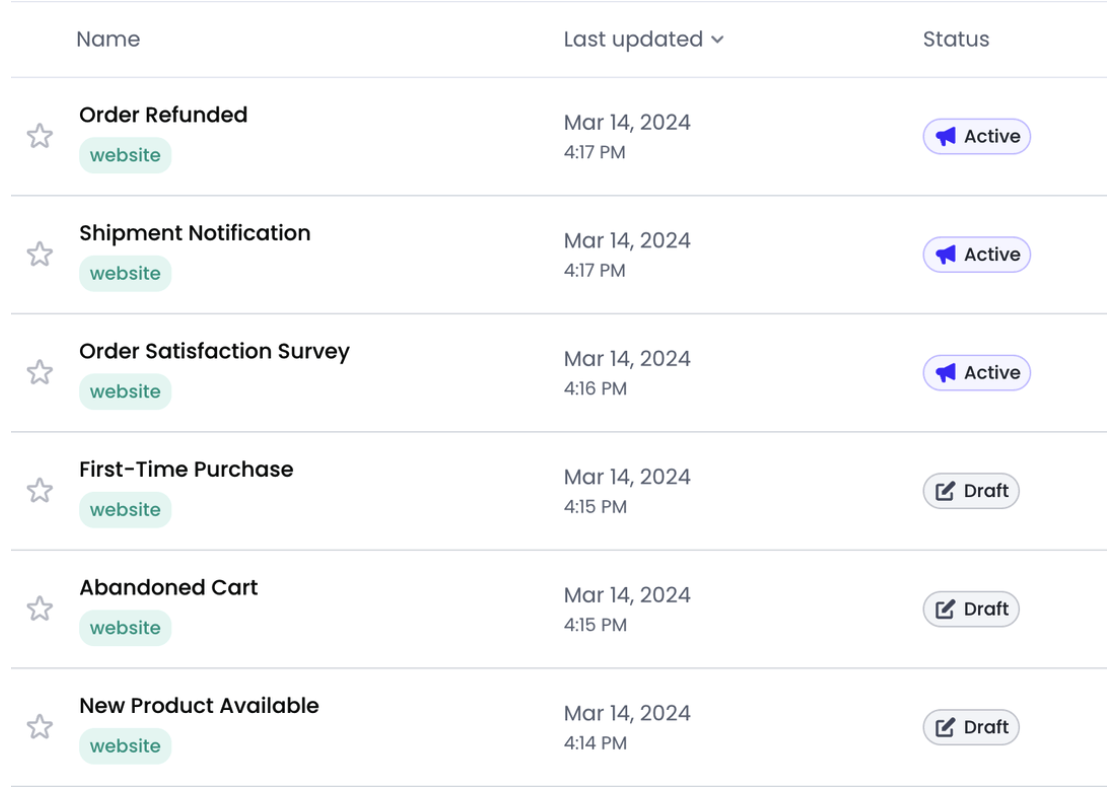1110x790 pixels.
Task: Star the Order Refunded flow
Action: point(40,136)
